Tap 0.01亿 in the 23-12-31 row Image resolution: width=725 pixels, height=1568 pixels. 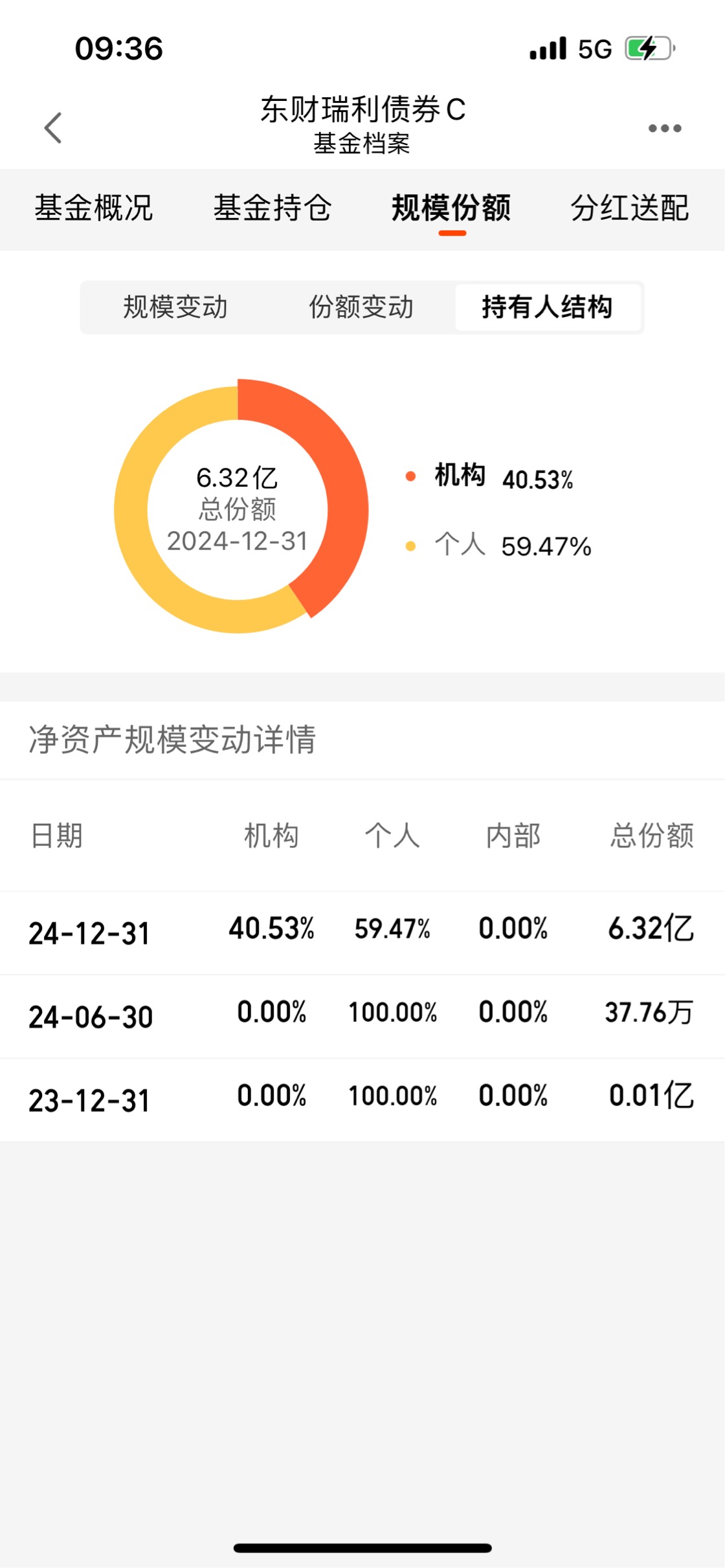(652, 1096)
